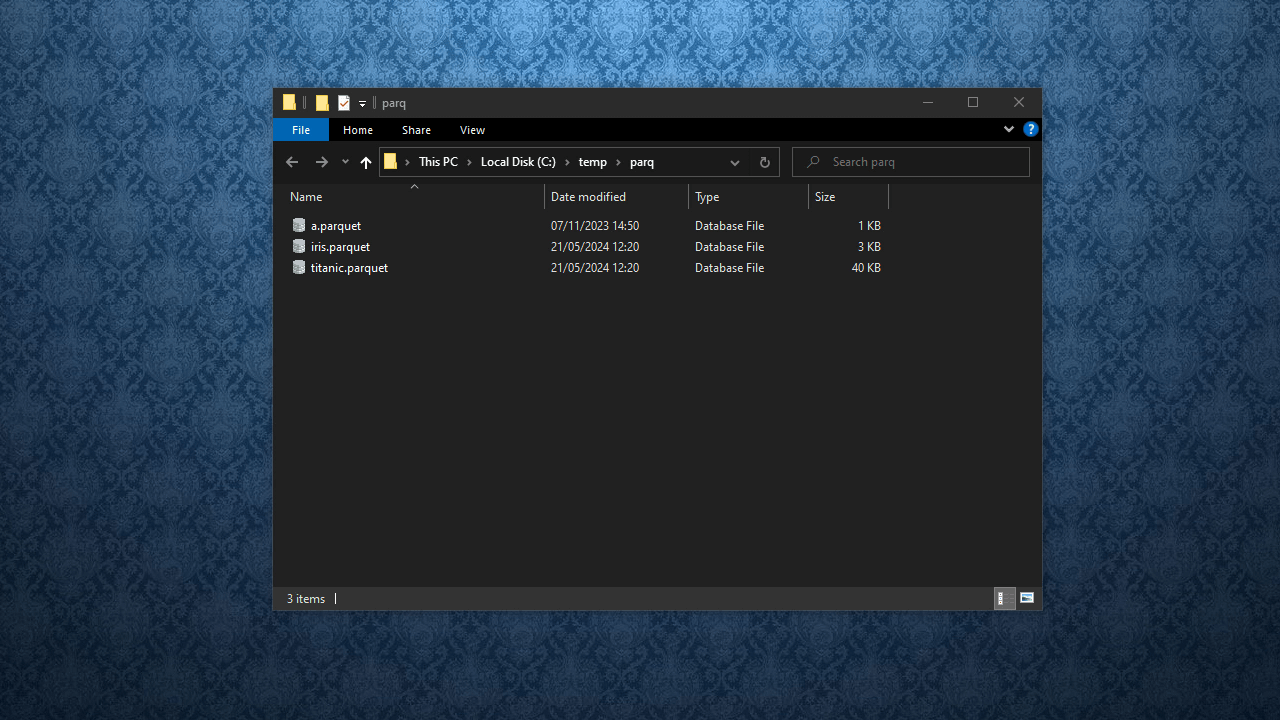This screenshot has height=720, width=1280.
Task: Open the View ribbon tab
Action: (472, 130)
